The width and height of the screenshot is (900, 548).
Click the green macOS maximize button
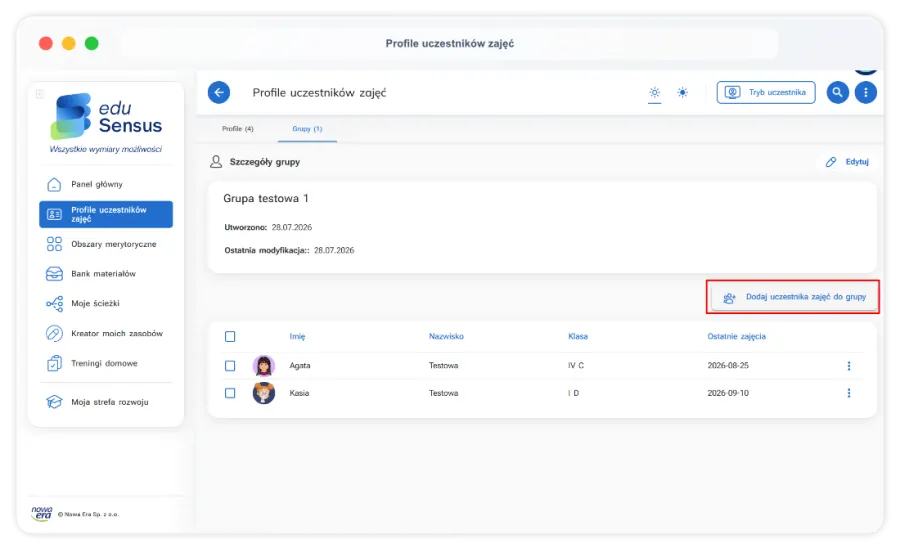point(91,43)
